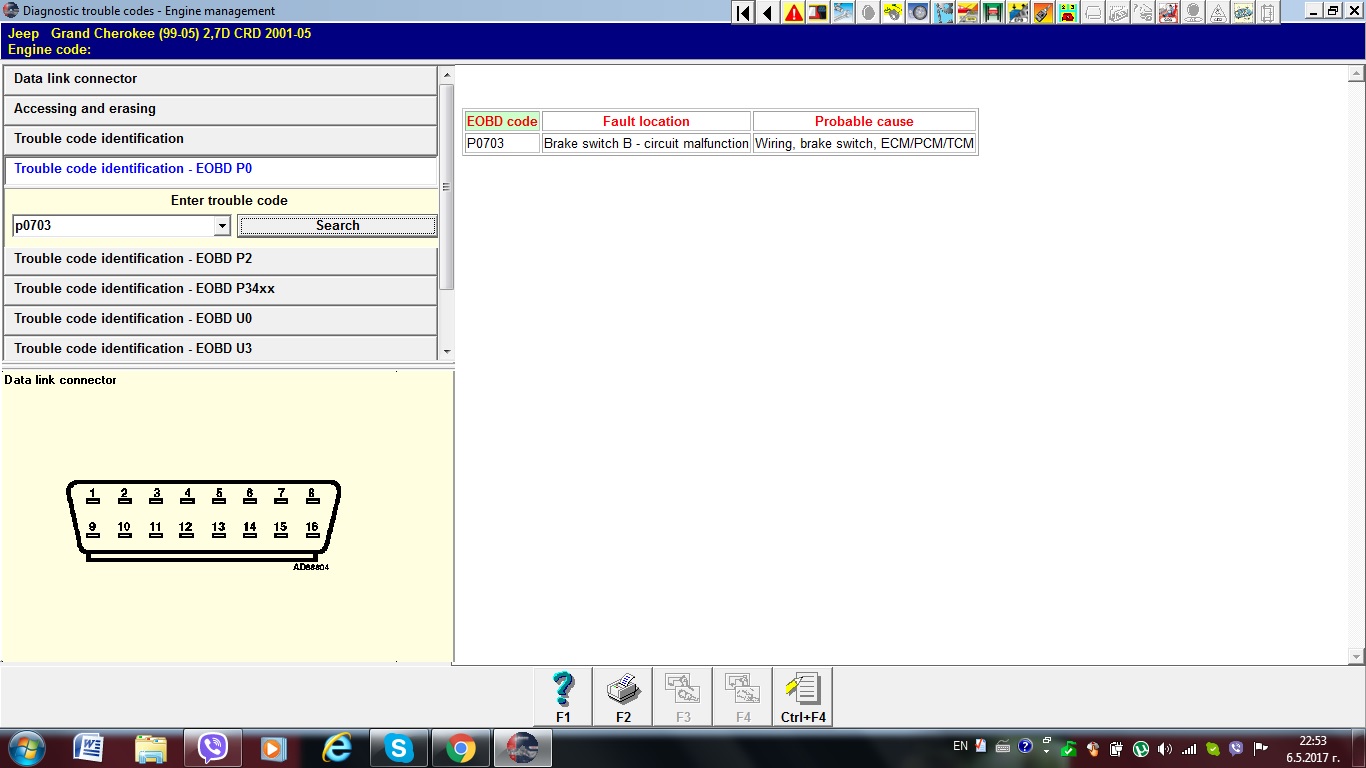The height and width of the screenshot is (768, 1366).
Task: Open Viber from the taskbar
Action: pyautogui.click(x=213, y=748)
